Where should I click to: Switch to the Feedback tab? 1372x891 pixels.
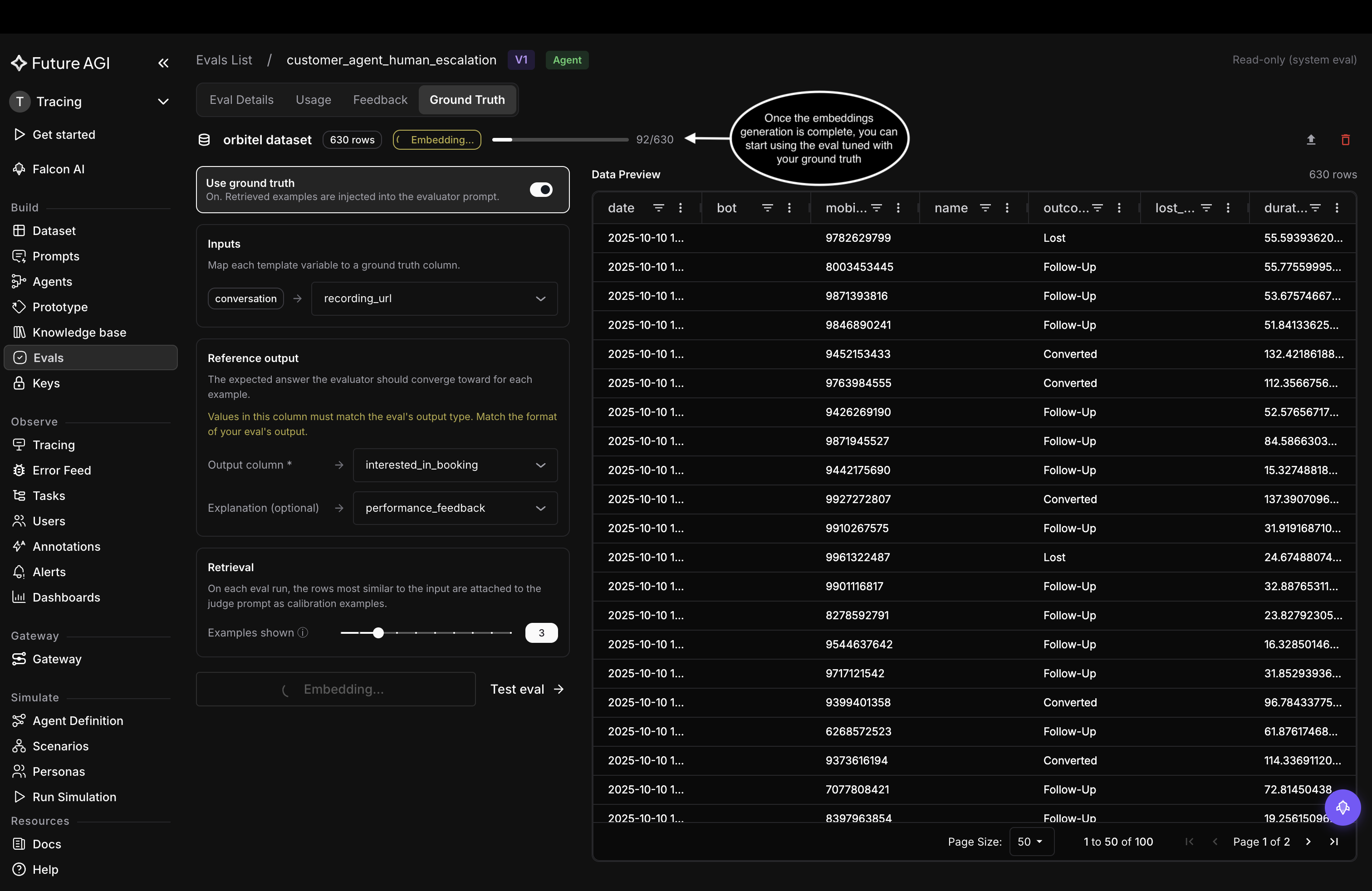pos(380,100)
